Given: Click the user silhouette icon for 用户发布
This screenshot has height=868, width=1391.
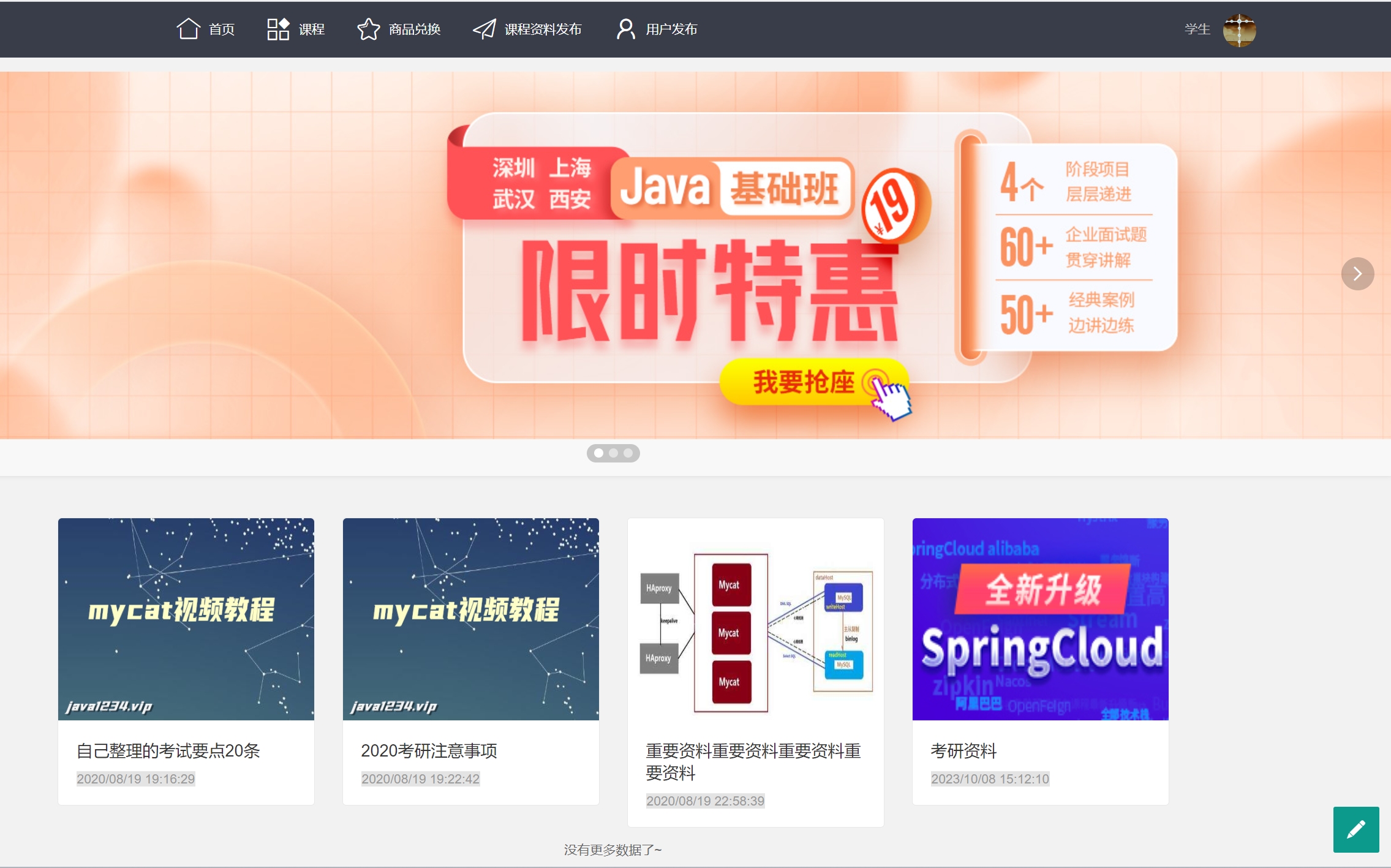Looking at the screenshot, I should pos(625,29).
